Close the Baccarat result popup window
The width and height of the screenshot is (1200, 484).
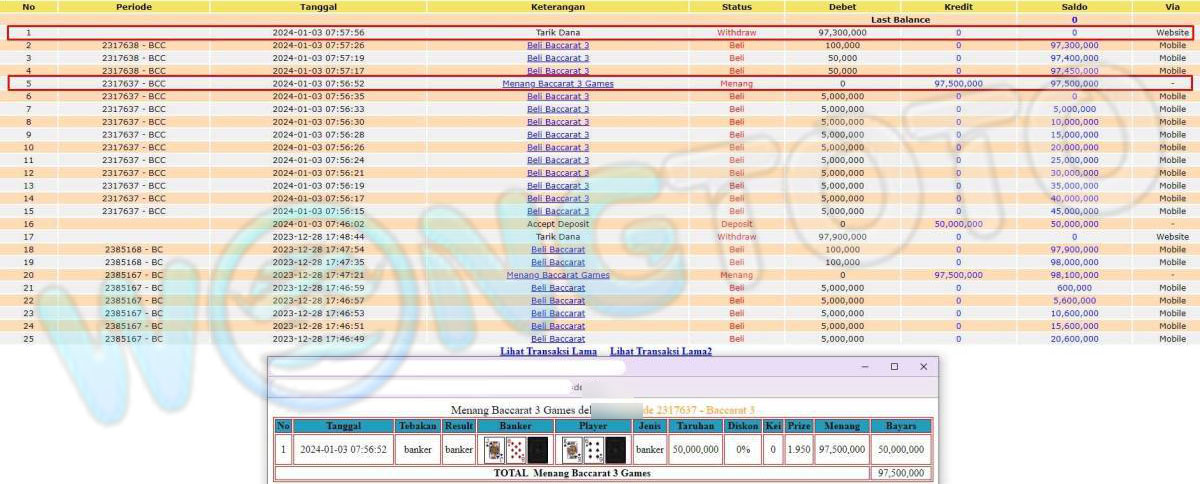click(x=923, y=367)
